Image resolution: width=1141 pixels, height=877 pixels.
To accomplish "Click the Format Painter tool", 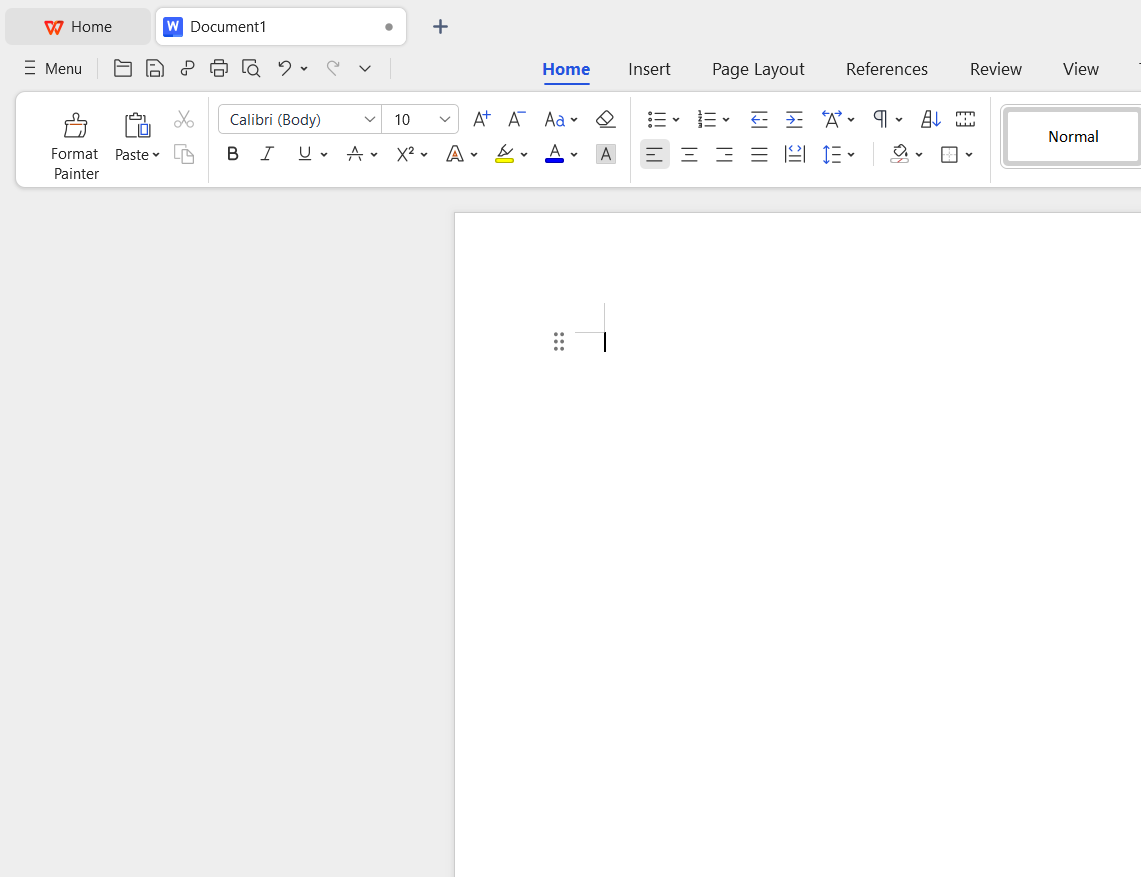I will click(x=75, y=145).
